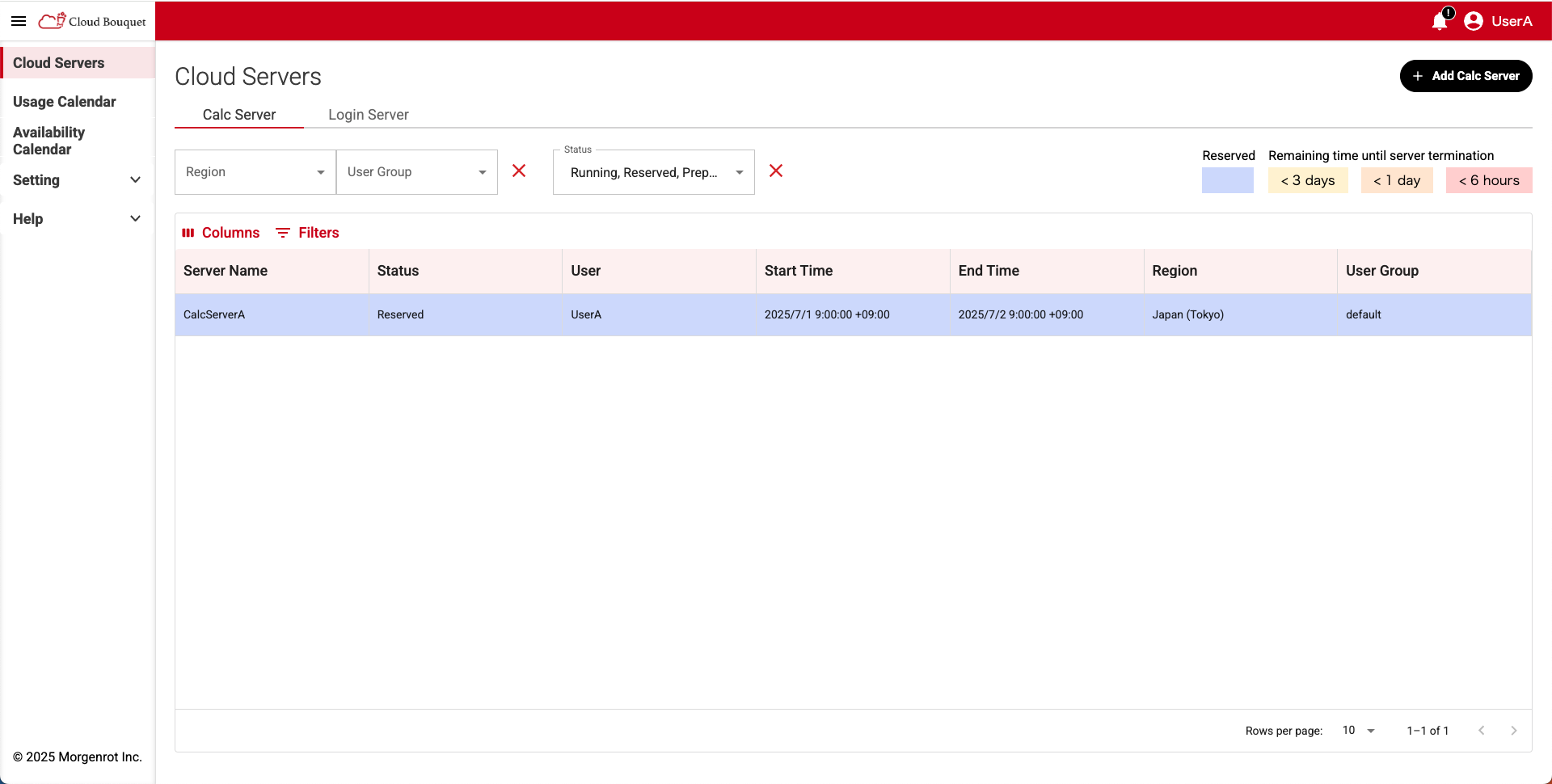The image size is (1552, 784).
Task: Open the Filters panel in the table toolbar
Action: (x=307, y=233)
